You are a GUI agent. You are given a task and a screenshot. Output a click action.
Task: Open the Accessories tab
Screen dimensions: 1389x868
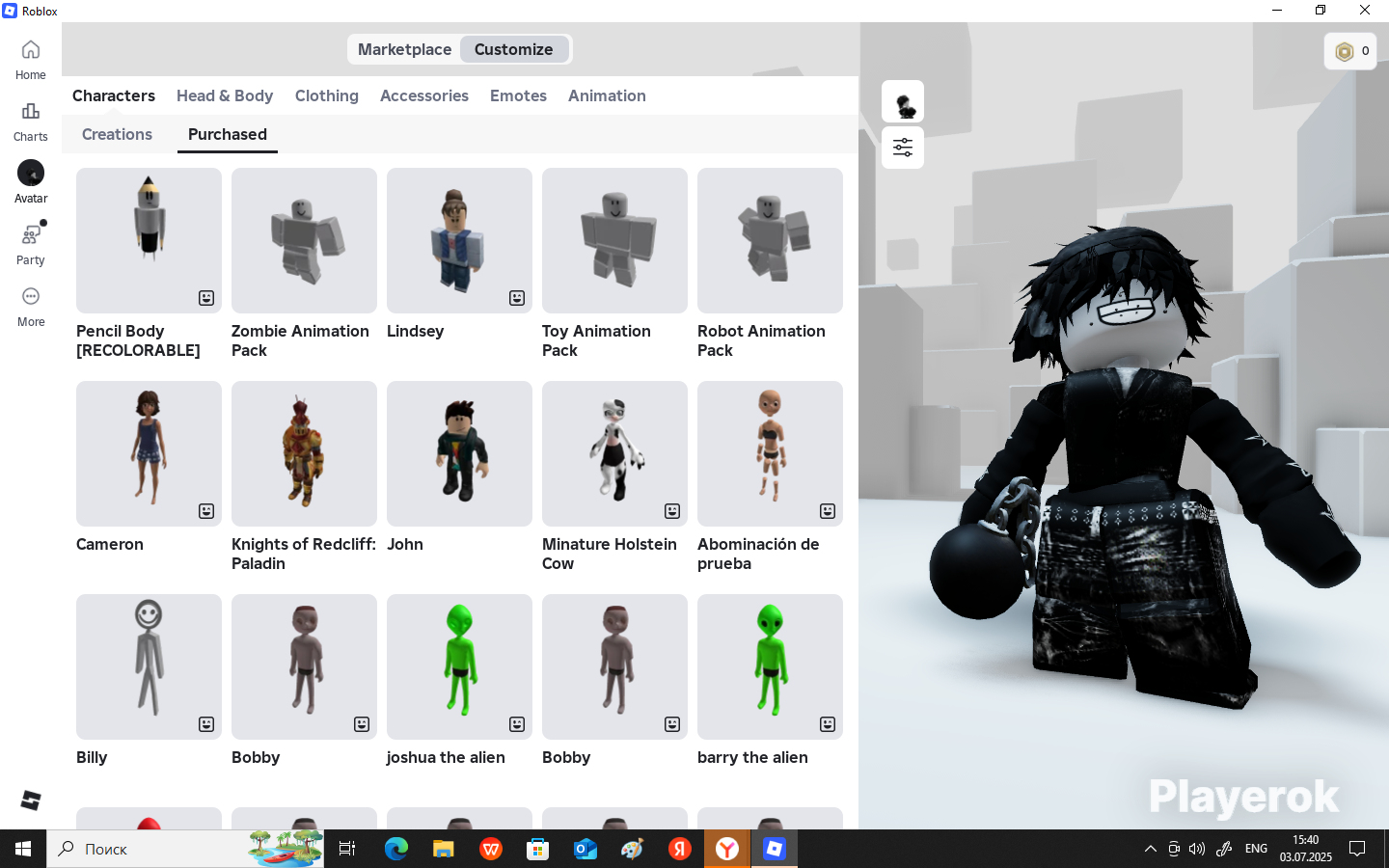pos(424,95)
